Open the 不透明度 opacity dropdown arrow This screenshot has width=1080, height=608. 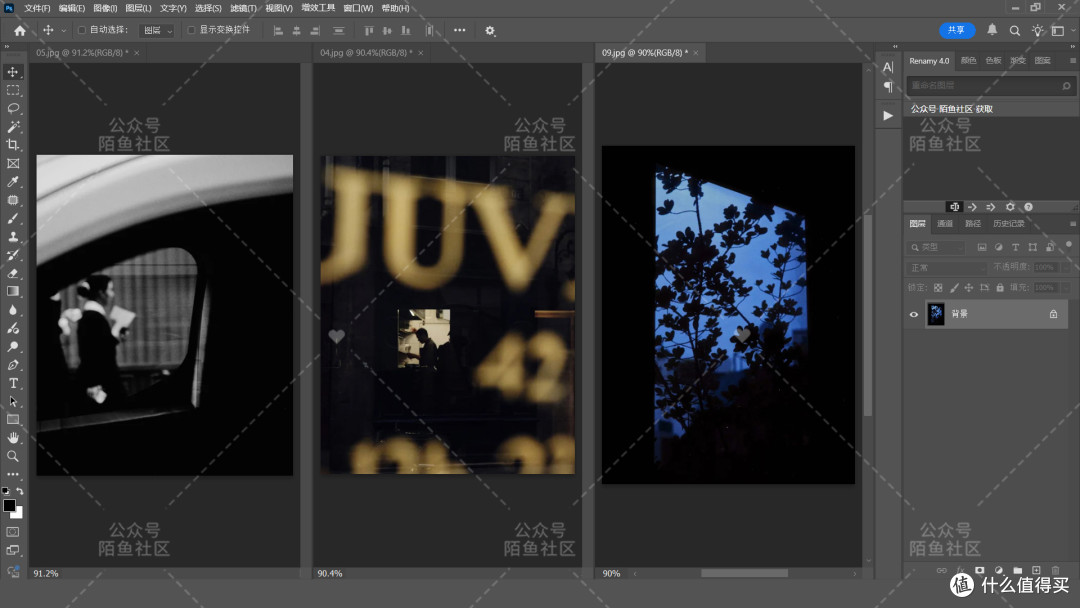tap(1066, 267)
